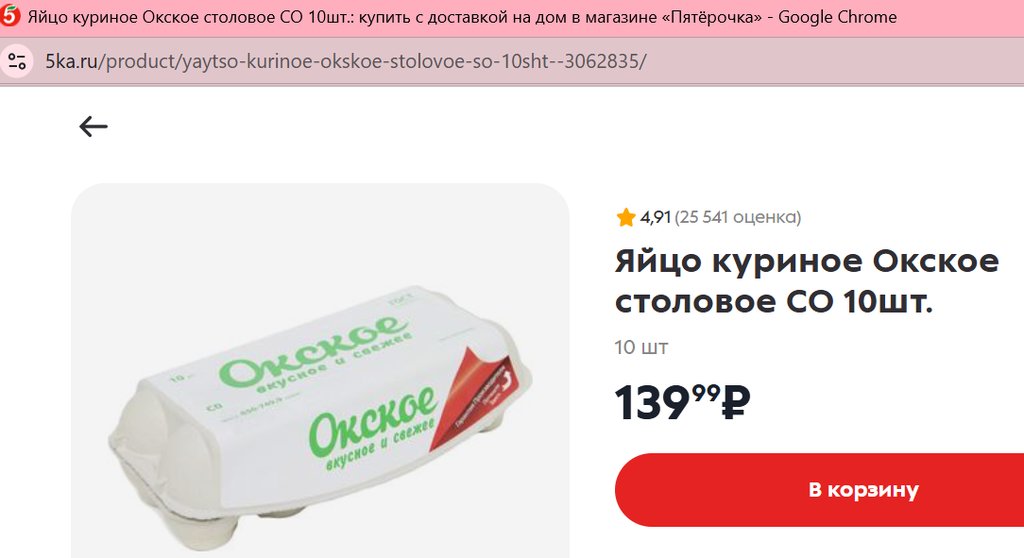Click the ruble currency symbol in price
Screen dimensions: 1024x558
(x=735, y=402)
